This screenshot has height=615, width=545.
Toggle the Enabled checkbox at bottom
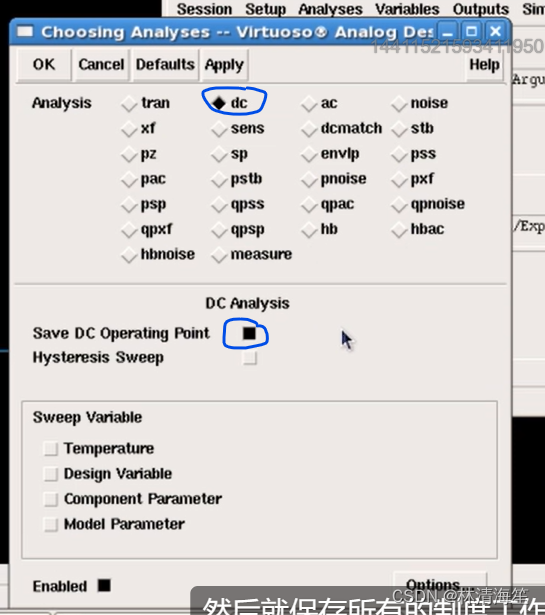(x=104, y=586)
